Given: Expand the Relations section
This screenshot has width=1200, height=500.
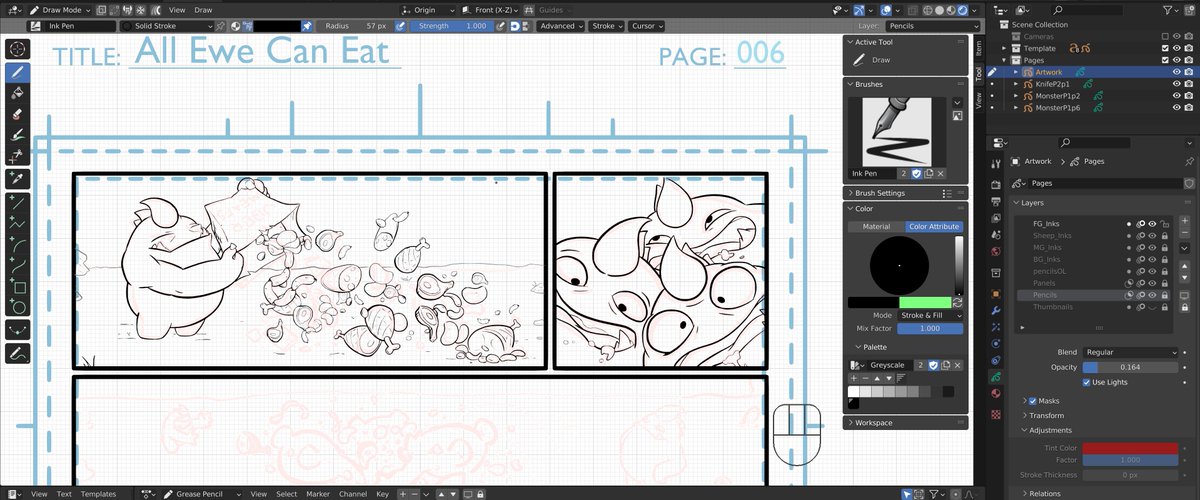Looking at the screenshot, I should [x=1044, y=493].
